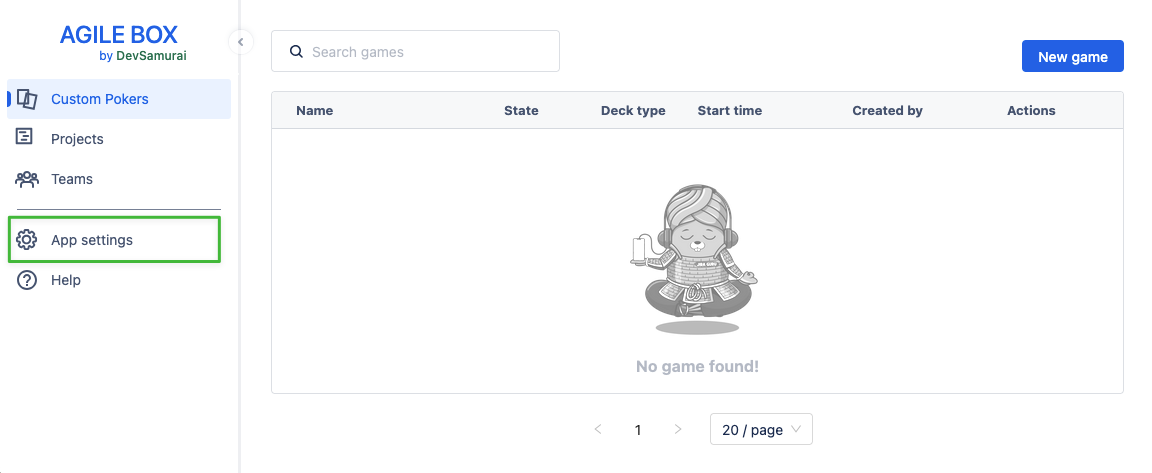The image size is (1152, 473).
Task: Focus the Search games input field
Action: click(430, 52)
